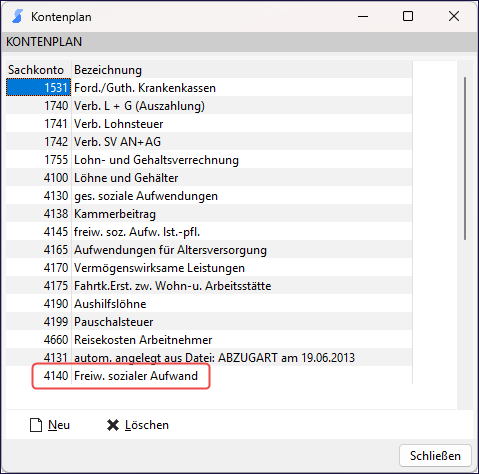Click the Bezeichnung column header
The image size is (479, 474).
108,70
